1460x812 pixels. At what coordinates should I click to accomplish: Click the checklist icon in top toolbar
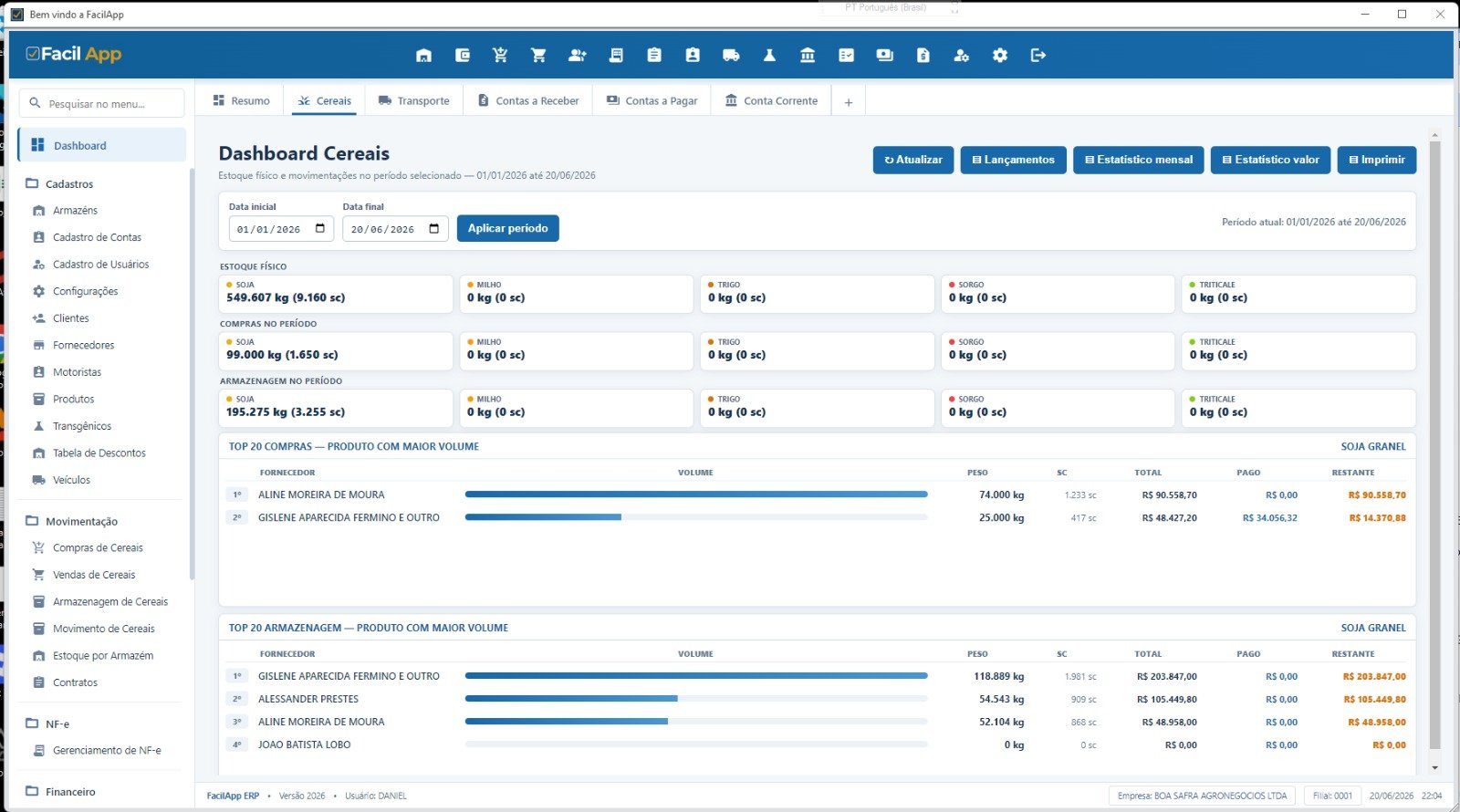pyautogui.click(x=847, y=56)
